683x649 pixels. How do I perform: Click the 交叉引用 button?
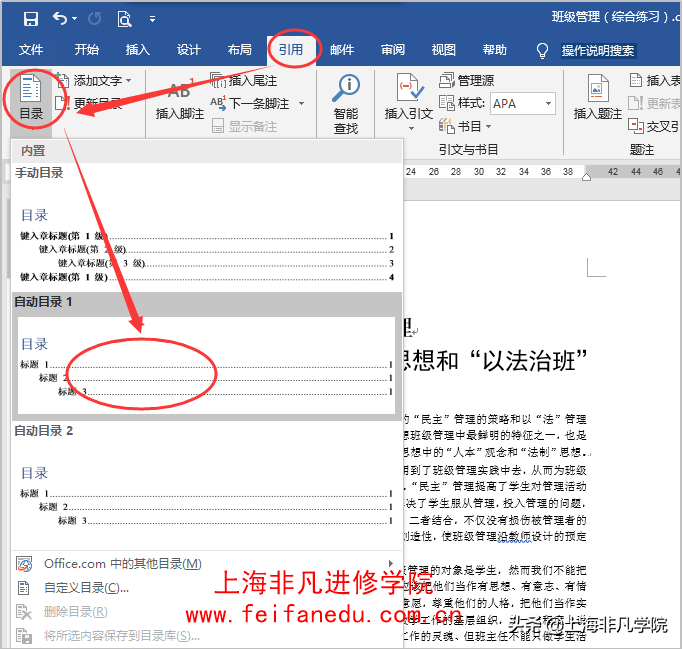point(654,126)
